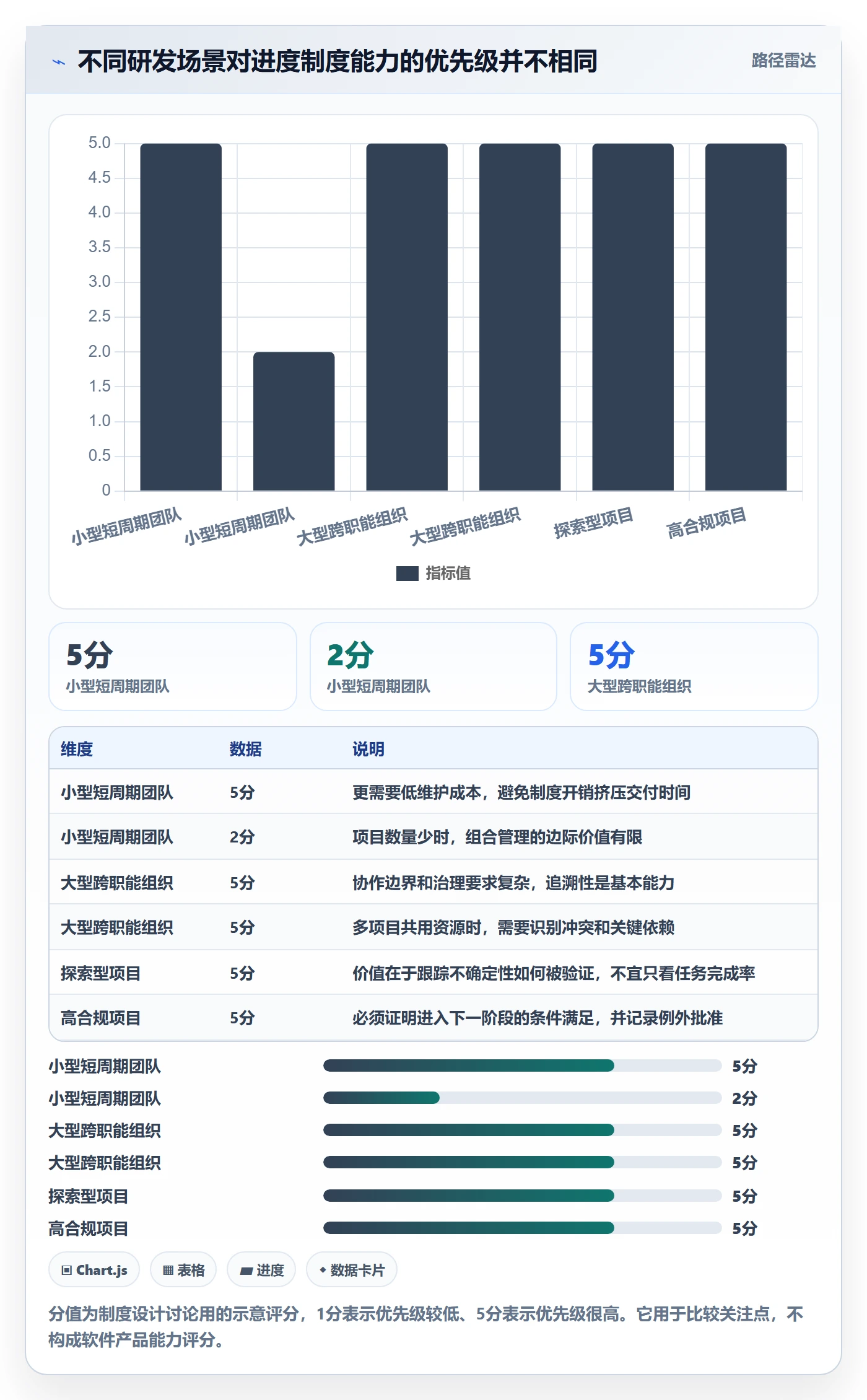Click the chart bar reaching 2.0
This screenshot has width=867, height=1400.
pos(294,421)
